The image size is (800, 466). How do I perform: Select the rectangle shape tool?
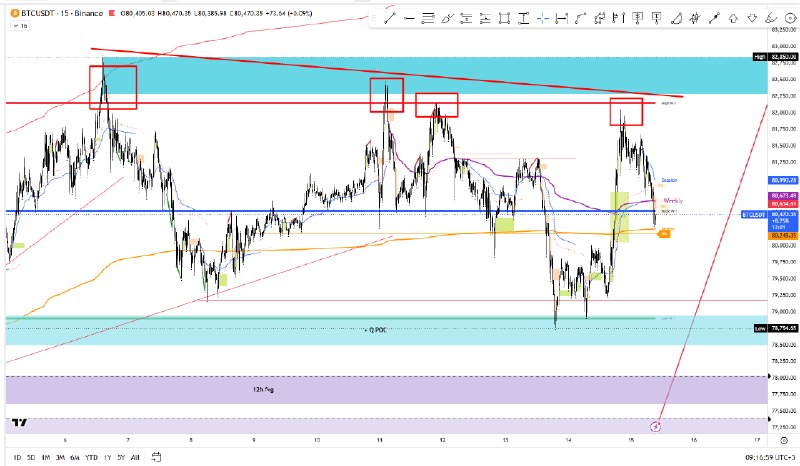click(x=504, y=19)
